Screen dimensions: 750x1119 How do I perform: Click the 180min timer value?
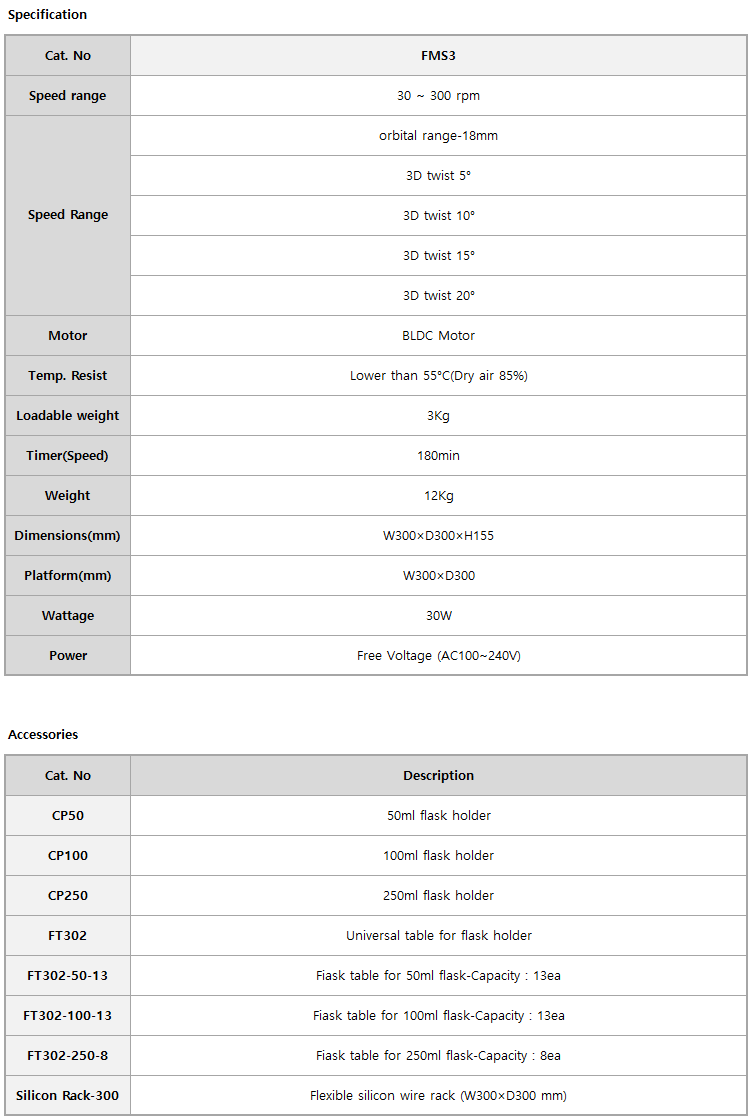(438, 455)
